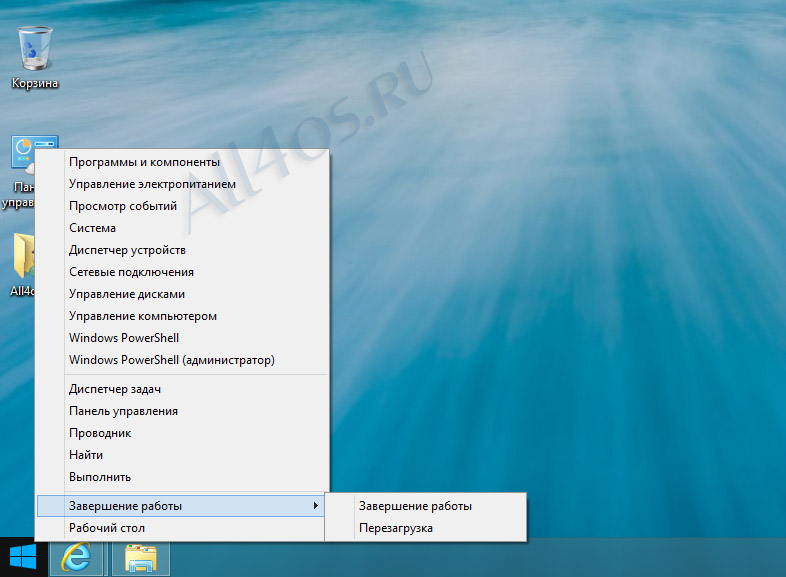Click the Windows Start button
This screenshot has width=786, height=577.
coord(23,557)
